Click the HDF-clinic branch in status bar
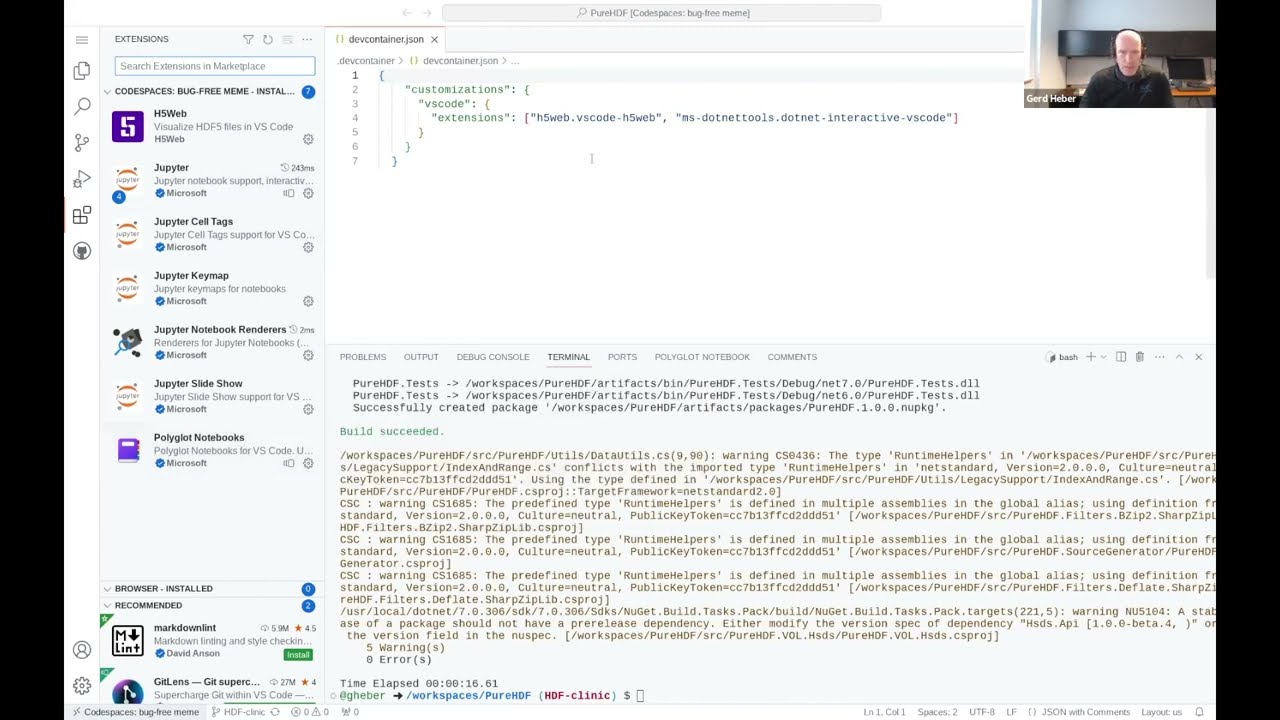This screenshot has height=720, width=1280. pyautogui.click(x=238, y=712)
